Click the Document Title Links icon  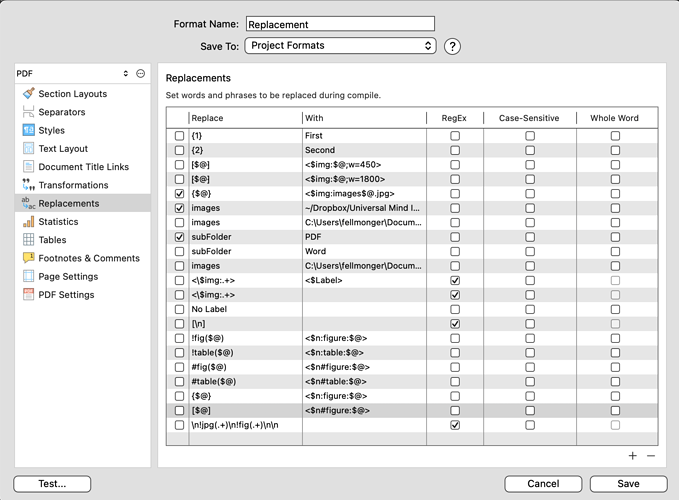[x=28, y=167]
